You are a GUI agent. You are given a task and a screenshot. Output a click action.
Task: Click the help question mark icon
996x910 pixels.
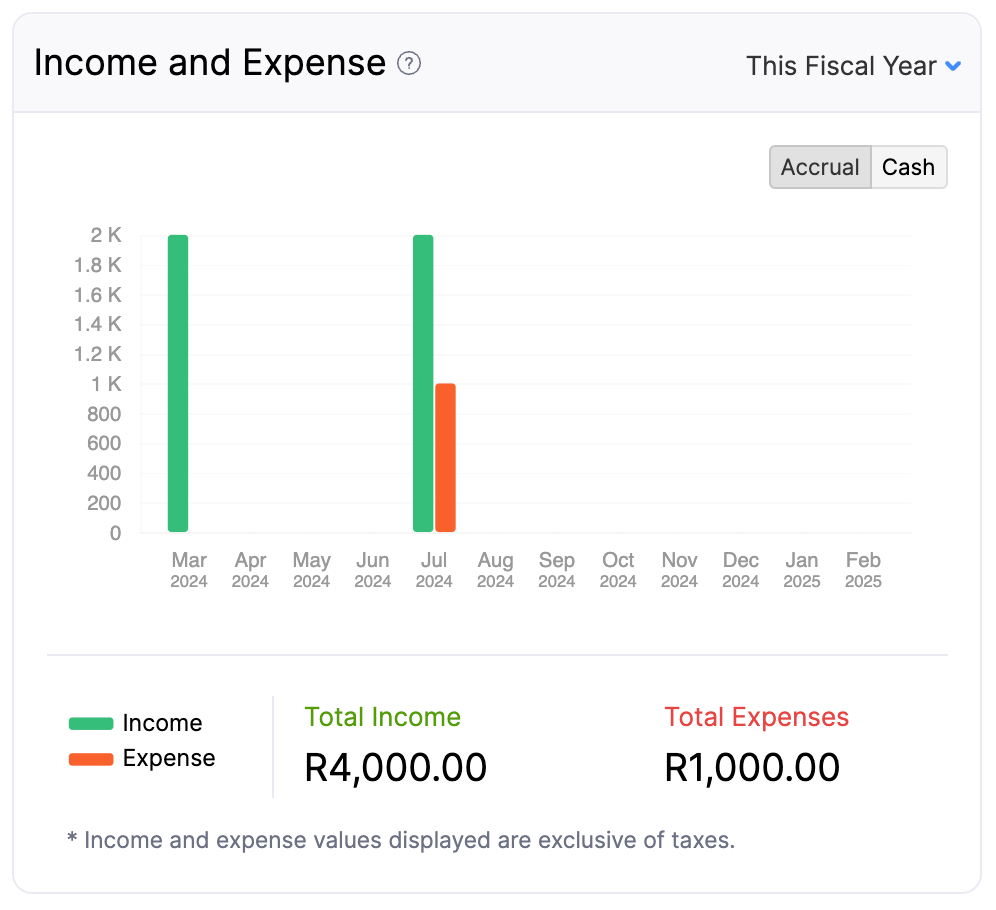click(x=409, y=63)
